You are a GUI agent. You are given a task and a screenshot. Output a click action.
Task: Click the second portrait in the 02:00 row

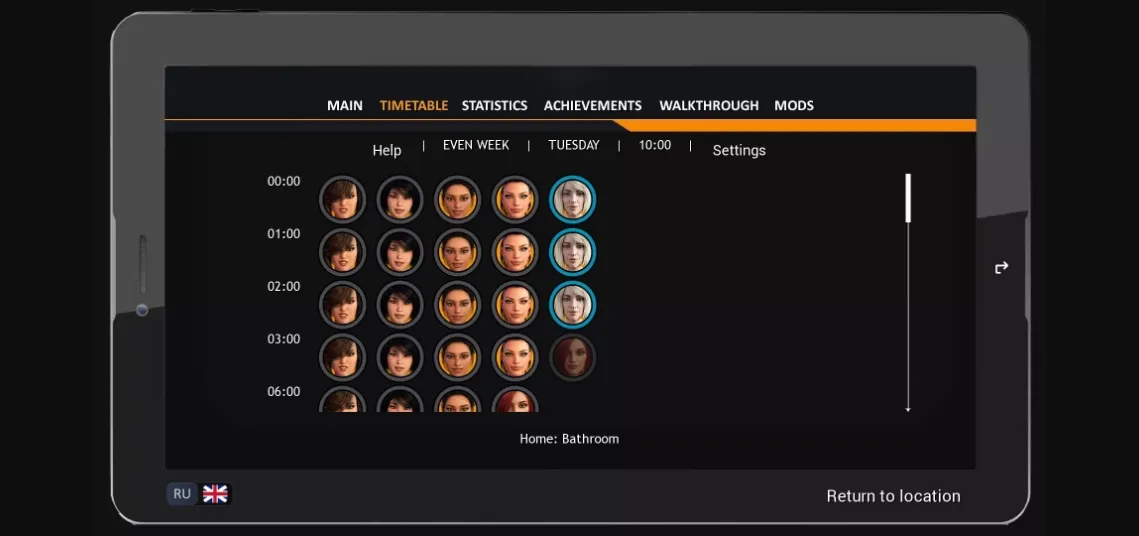coord(400,305)
